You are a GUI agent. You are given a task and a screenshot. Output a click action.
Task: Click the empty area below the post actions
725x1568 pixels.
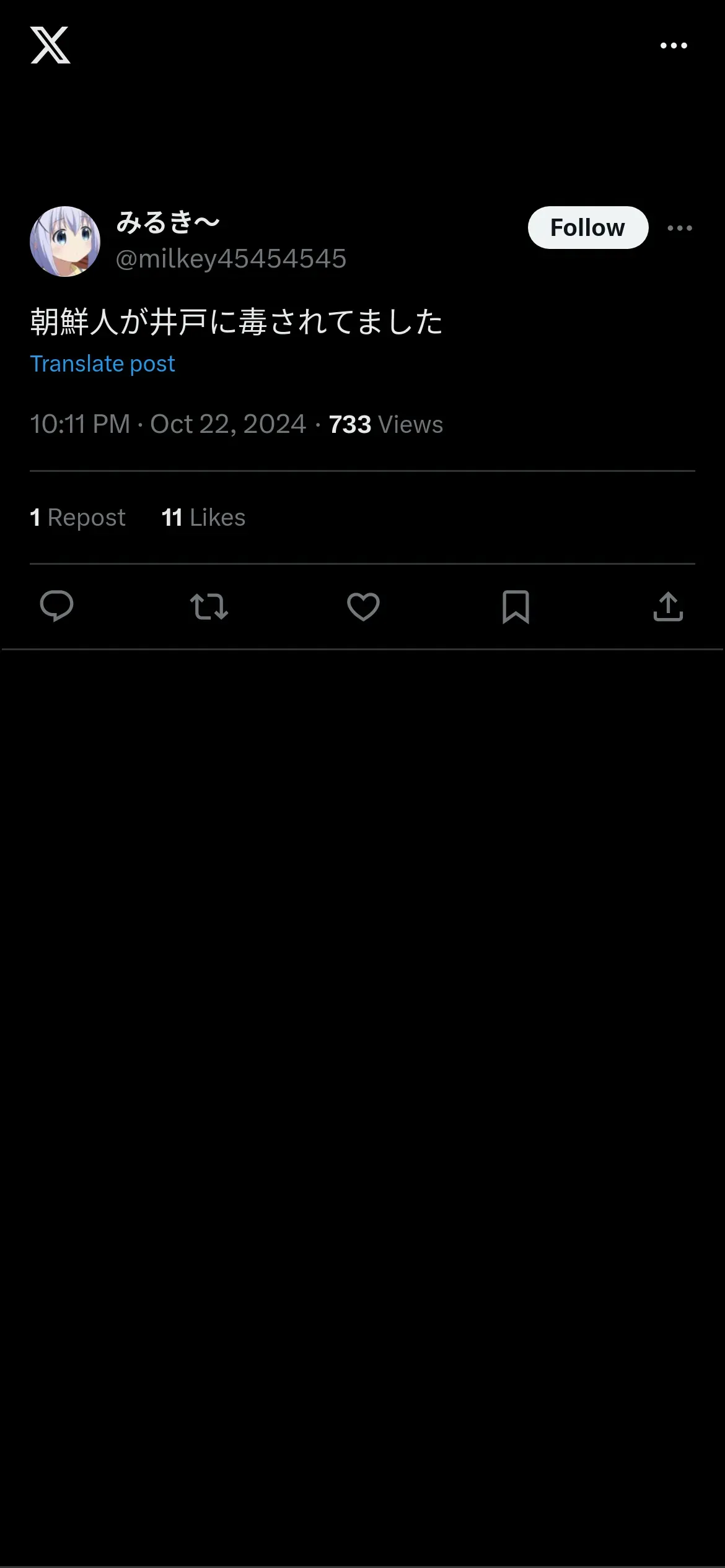(x=362, y=1053)
